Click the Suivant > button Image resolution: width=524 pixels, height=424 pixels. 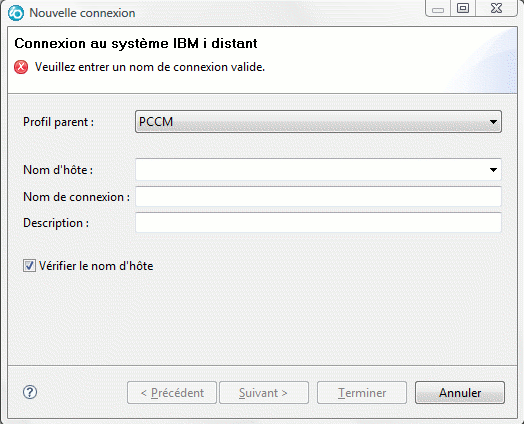tap(264, 393)
